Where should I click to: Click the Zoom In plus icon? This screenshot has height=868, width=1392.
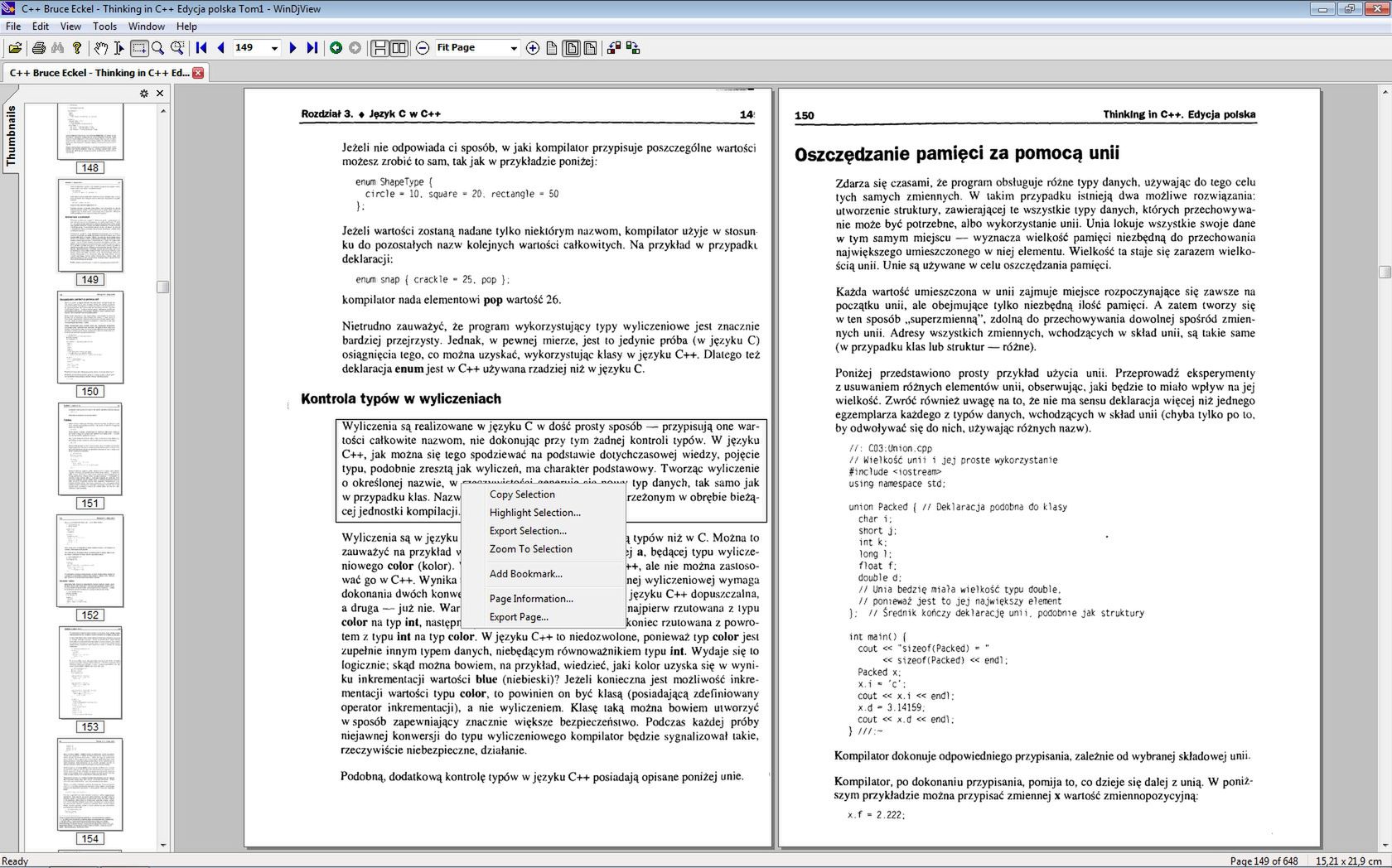tap(533, 48)
